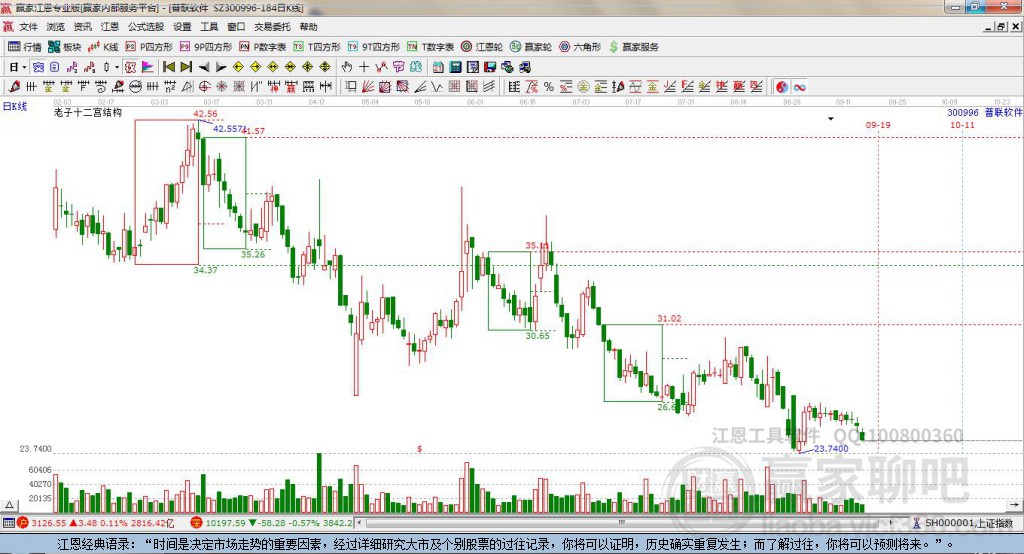The image size is (1024, 554).
Task: Click the 09-19 time marker label
Action: coord(878,125)
